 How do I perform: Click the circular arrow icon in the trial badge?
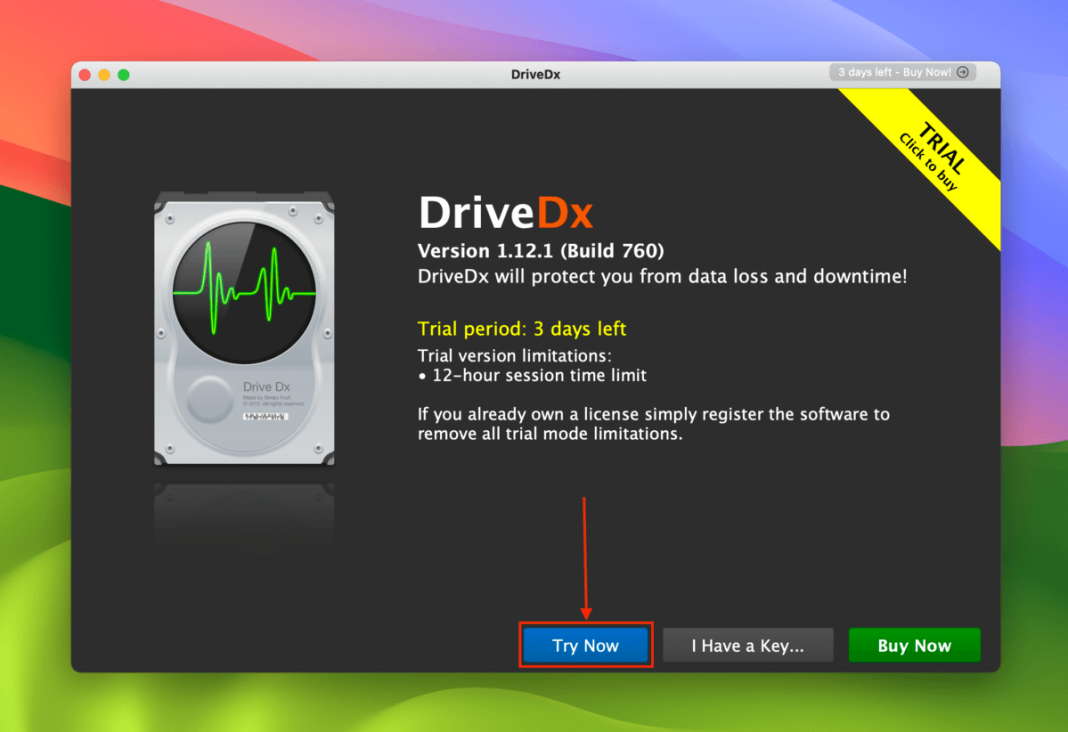pos(961,72)
